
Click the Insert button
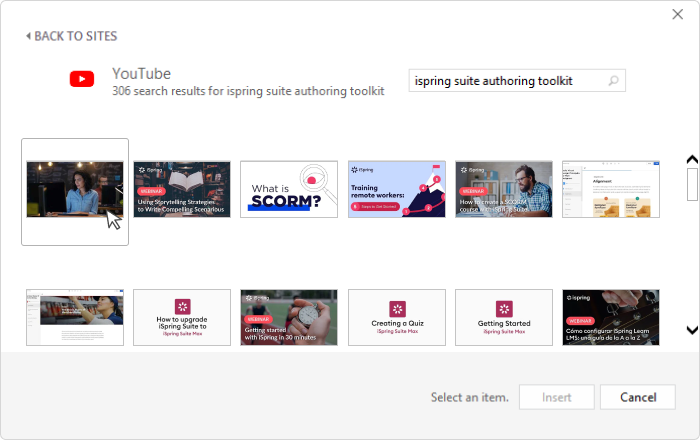click(557, 397)
